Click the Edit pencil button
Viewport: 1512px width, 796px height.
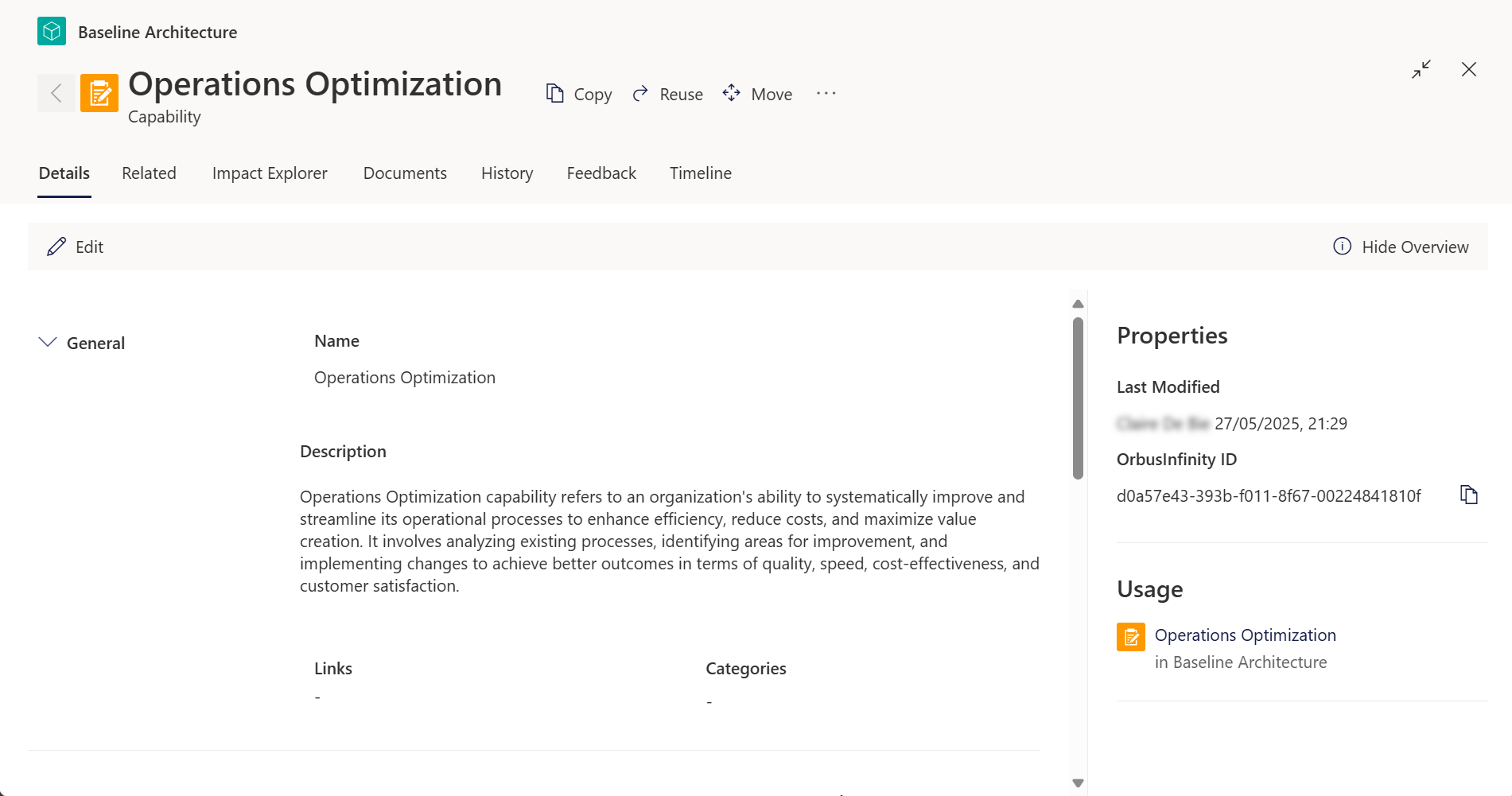[x=76, y=247]
